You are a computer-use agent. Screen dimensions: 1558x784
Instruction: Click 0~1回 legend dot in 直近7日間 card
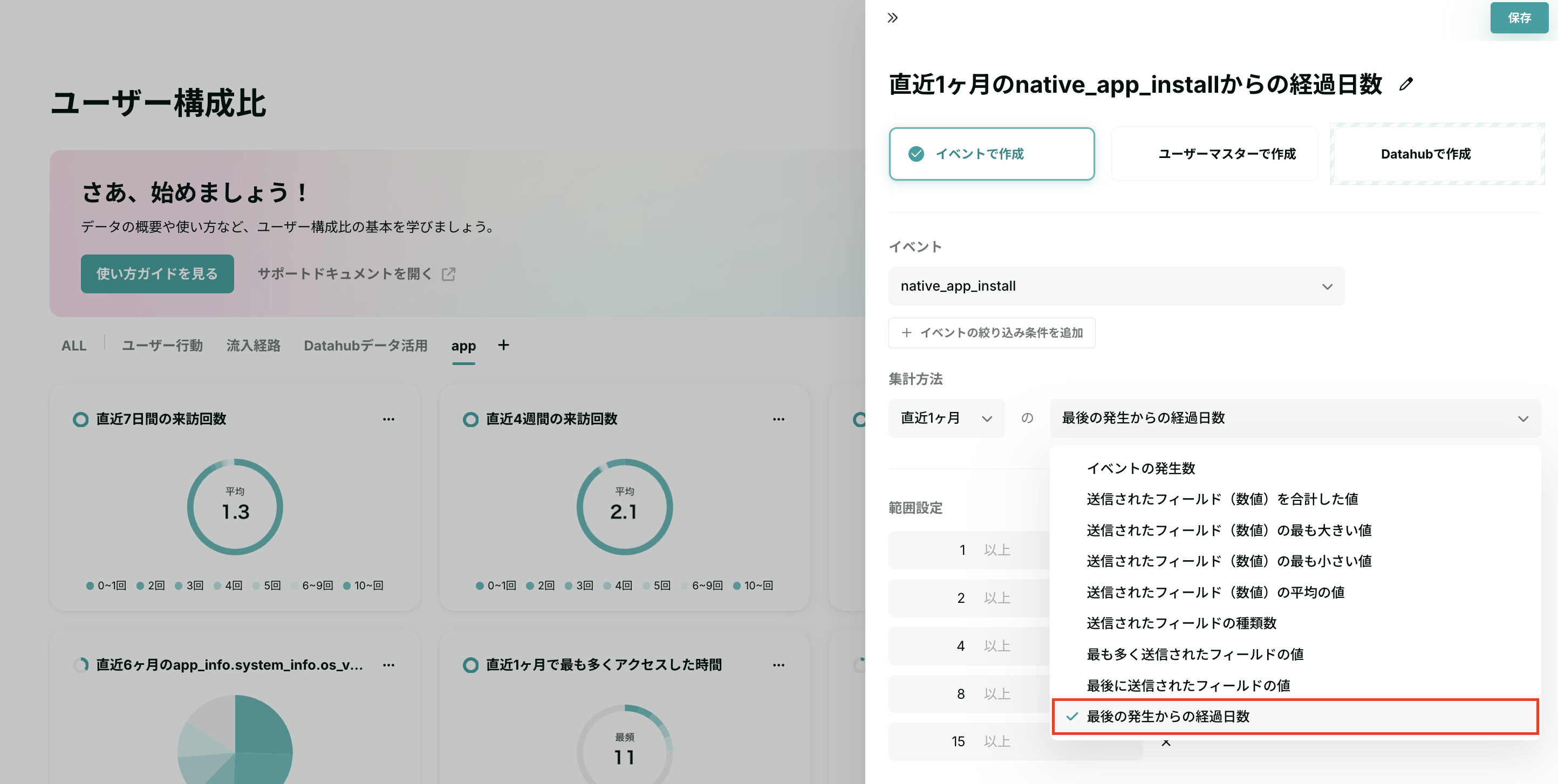coord(90,585)
